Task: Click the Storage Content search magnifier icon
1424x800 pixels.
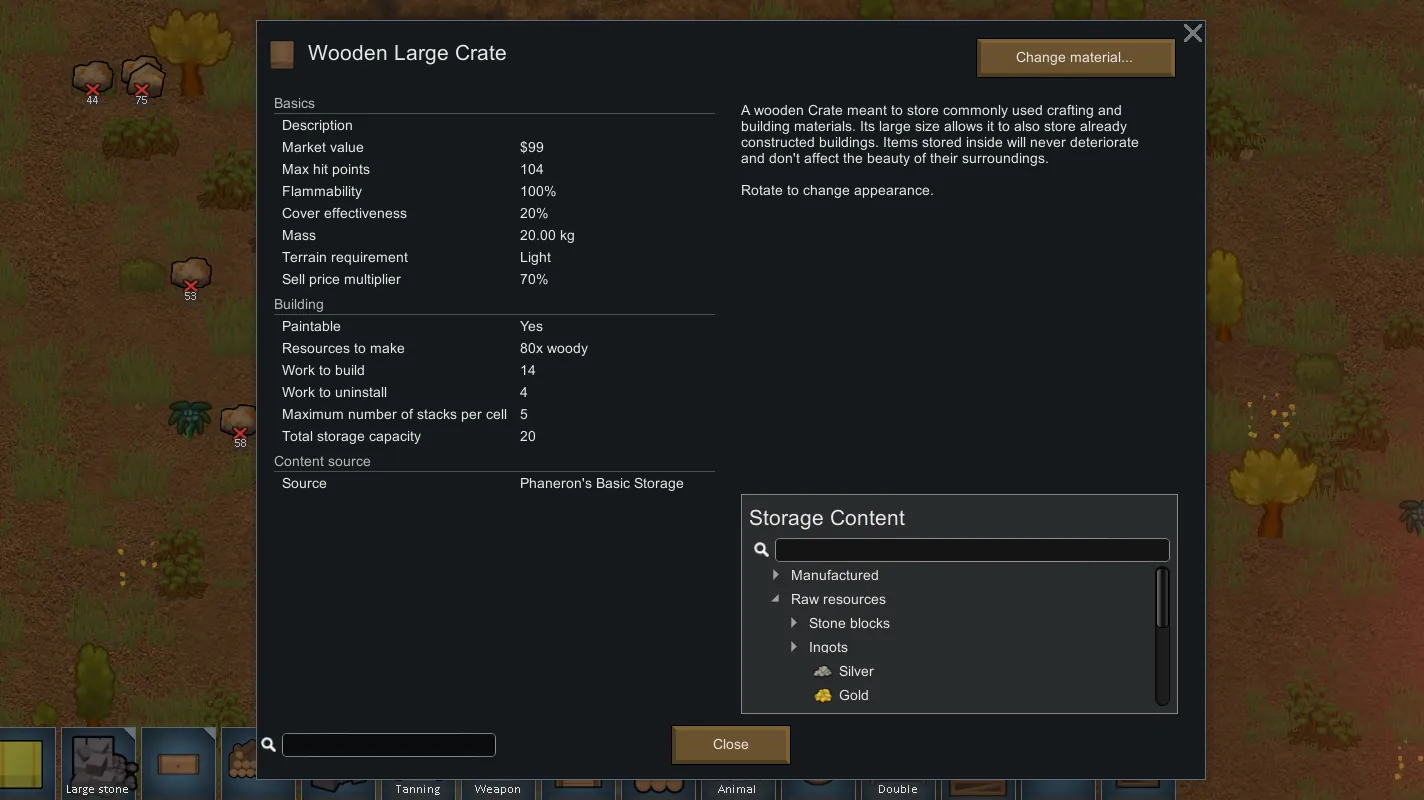Action: point(761,550)
